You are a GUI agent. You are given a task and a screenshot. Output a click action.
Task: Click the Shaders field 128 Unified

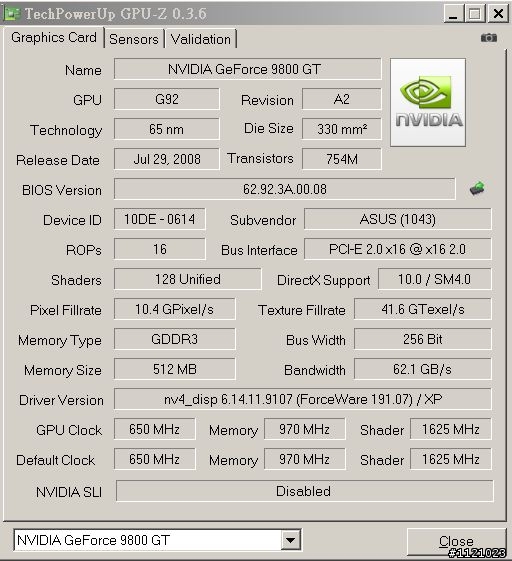click(x=187, y=279)
